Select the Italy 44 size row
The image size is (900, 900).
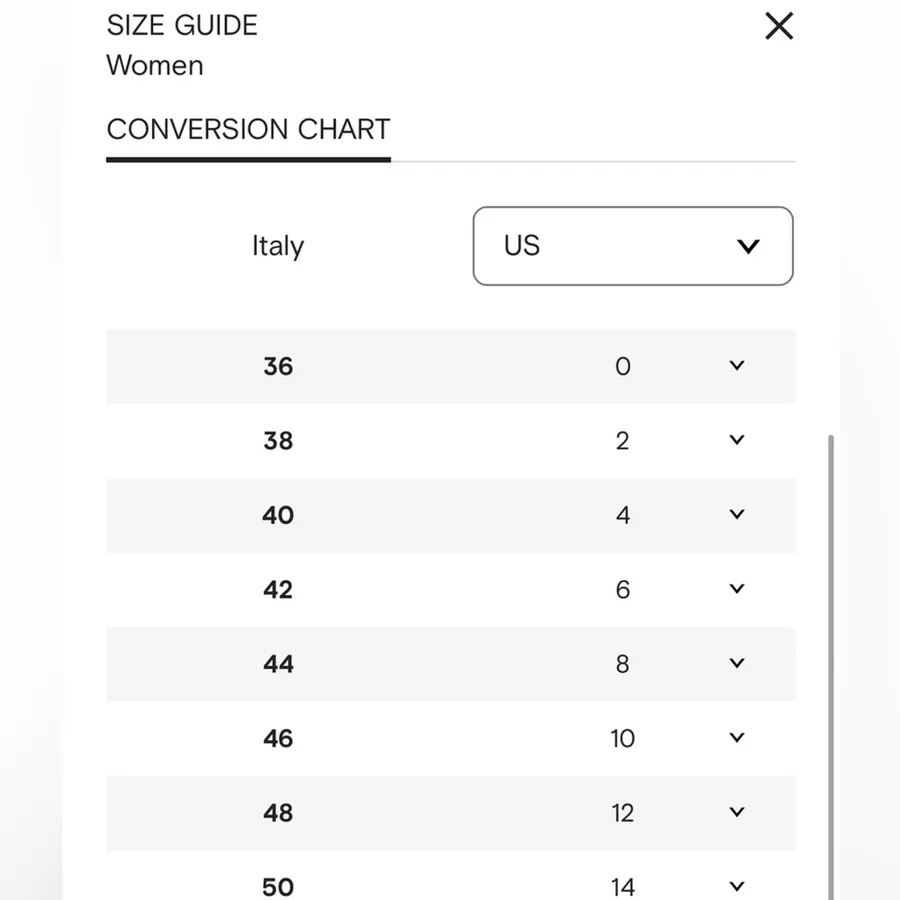click(451, 664)
